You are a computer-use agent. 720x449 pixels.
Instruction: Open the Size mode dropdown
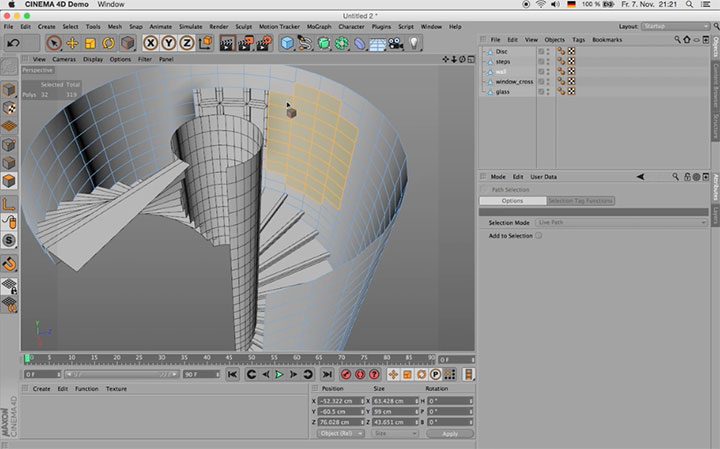[394, 433]
